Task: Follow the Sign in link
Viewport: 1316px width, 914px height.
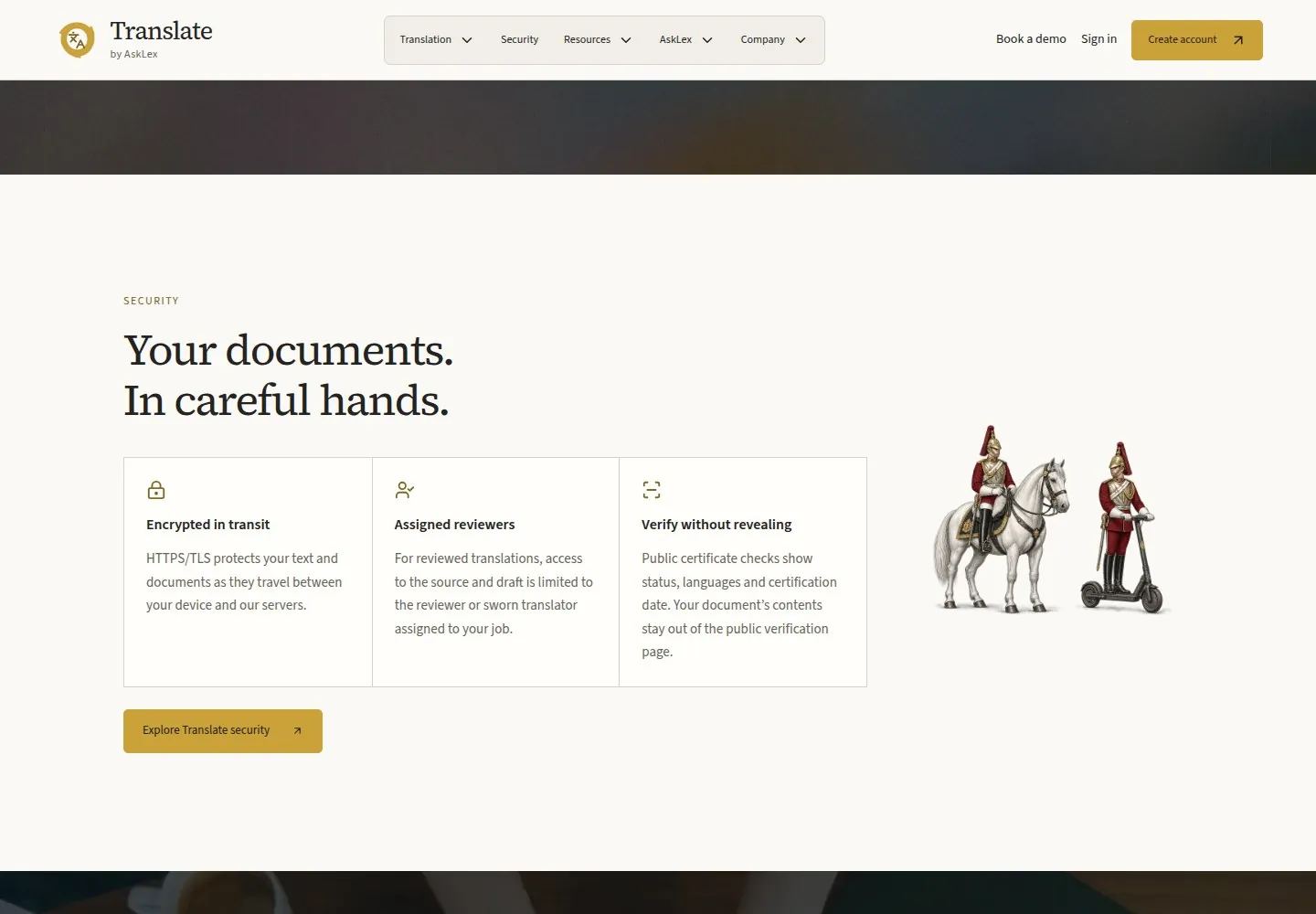Action: tap(1098, 39)
